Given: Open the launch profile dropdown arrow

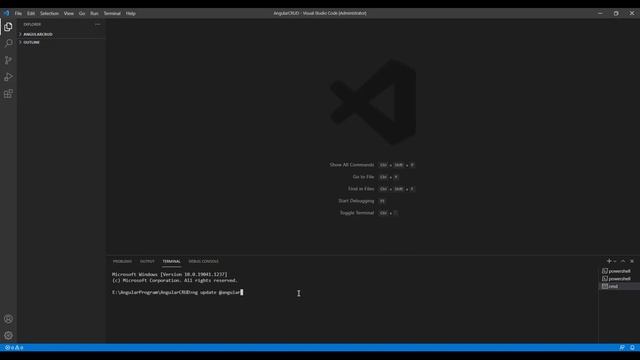Looking at the screenshot, I should pyautogui.click(x=615, y=261).
